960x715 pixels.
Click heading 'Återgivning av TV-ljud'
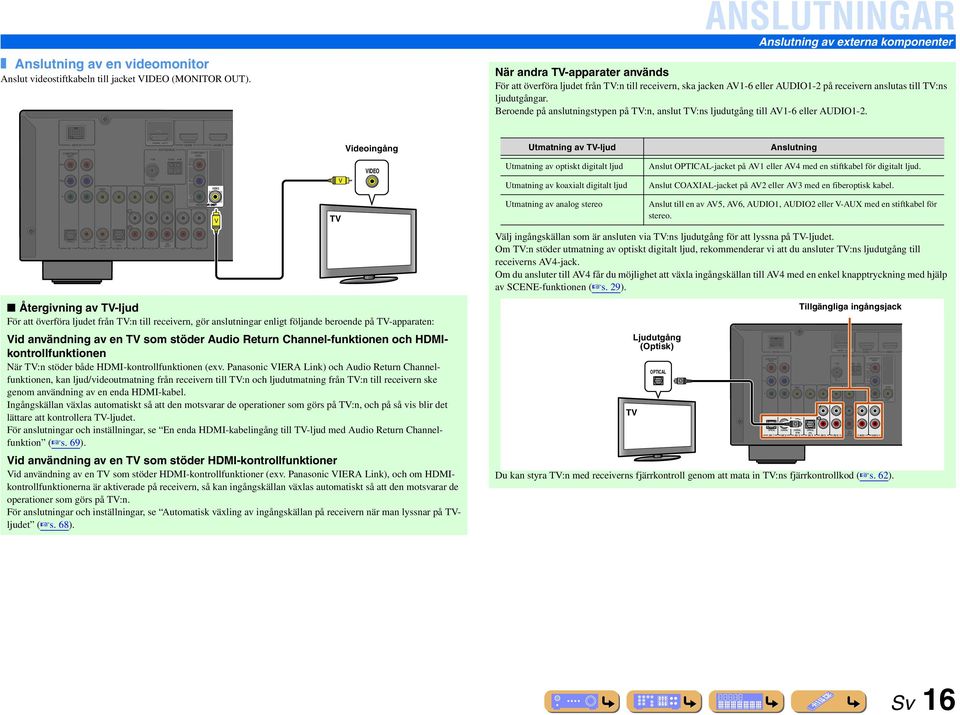pyautogui.click(x=78, y=308)
